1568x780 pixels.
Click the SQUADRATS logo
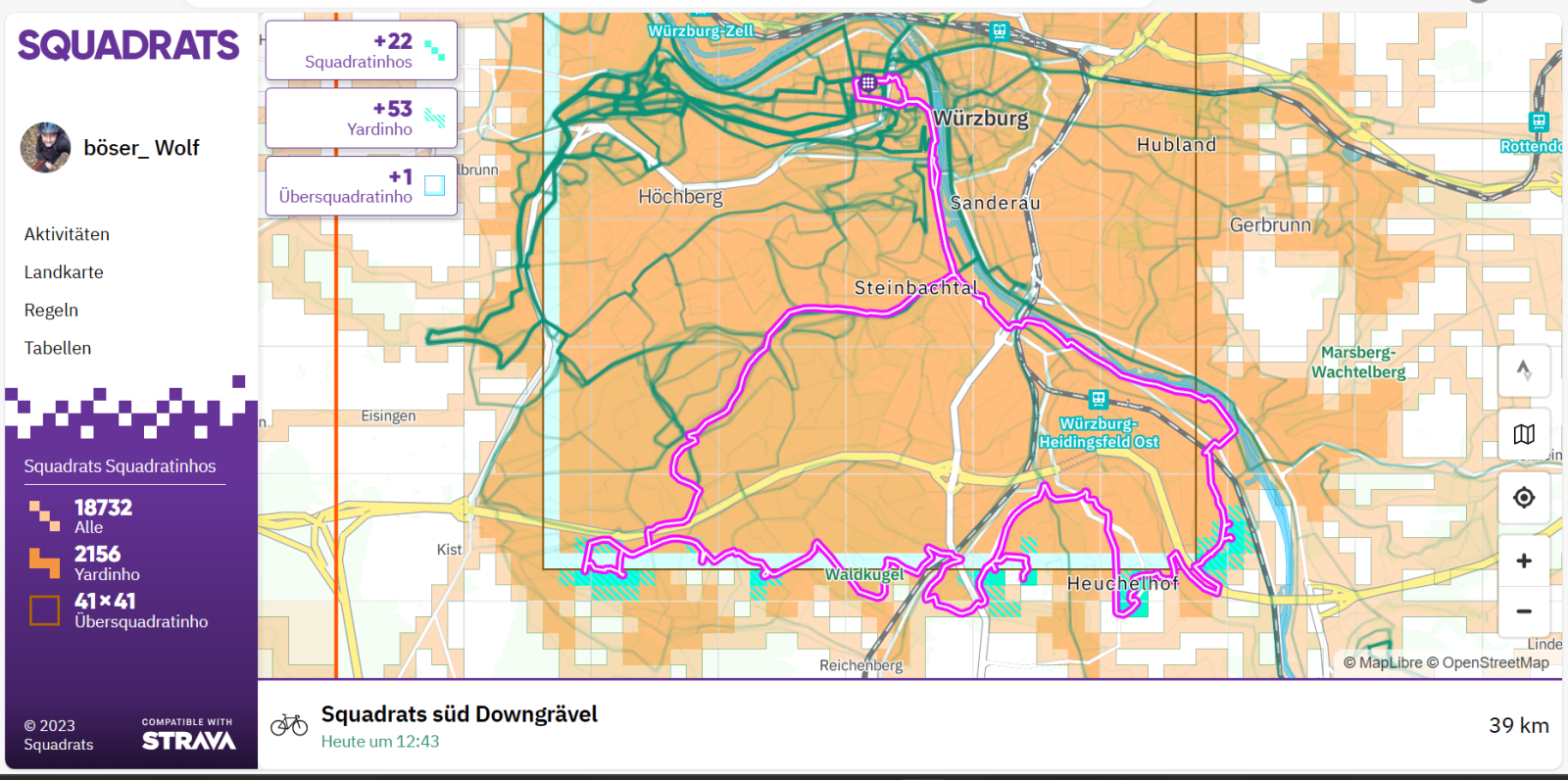point(128,45)
